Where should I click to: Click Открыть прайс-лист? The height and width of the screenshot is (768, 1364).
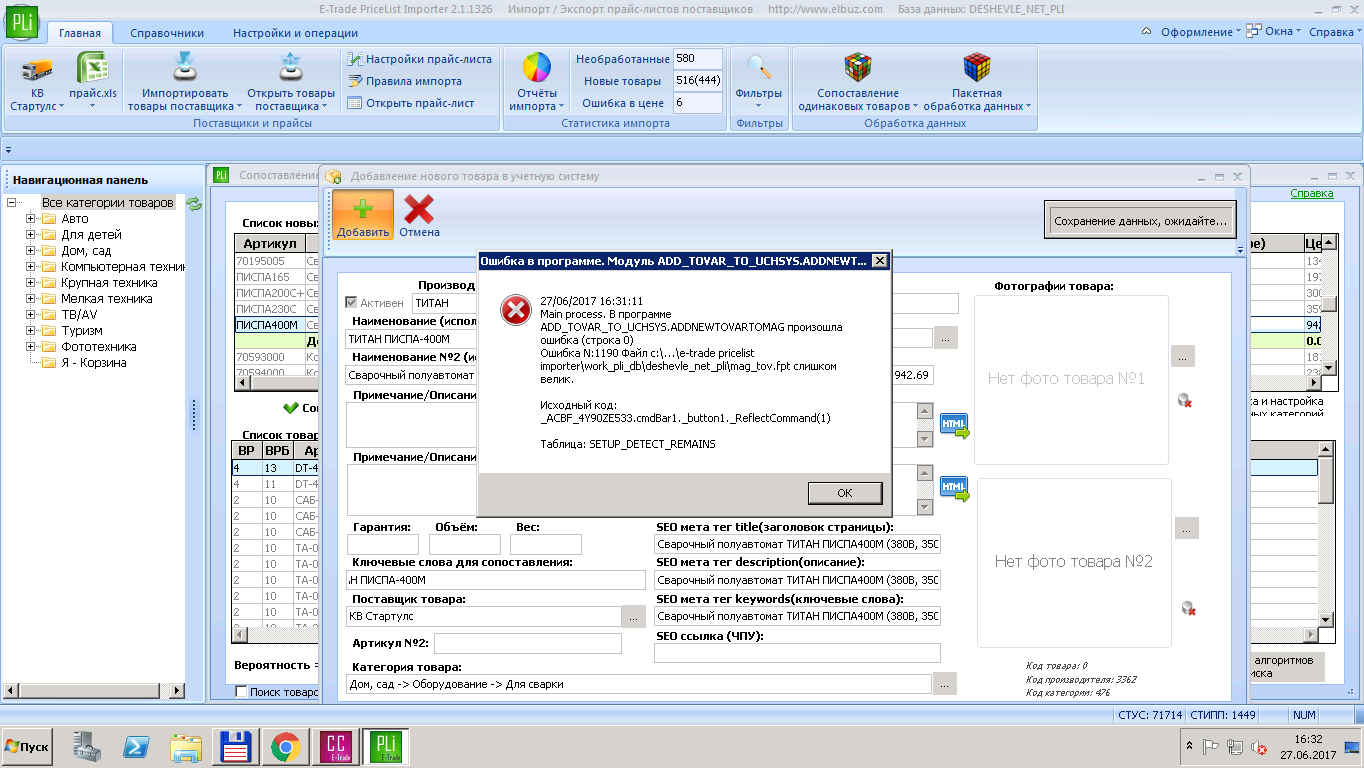click(x=411, y=103)
